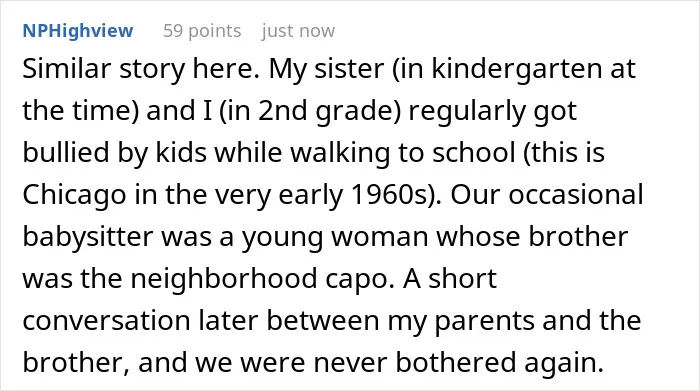Click the 59 points score label
Image resolution: width=700 pixels, height=391 pixels.
[202, 31]
